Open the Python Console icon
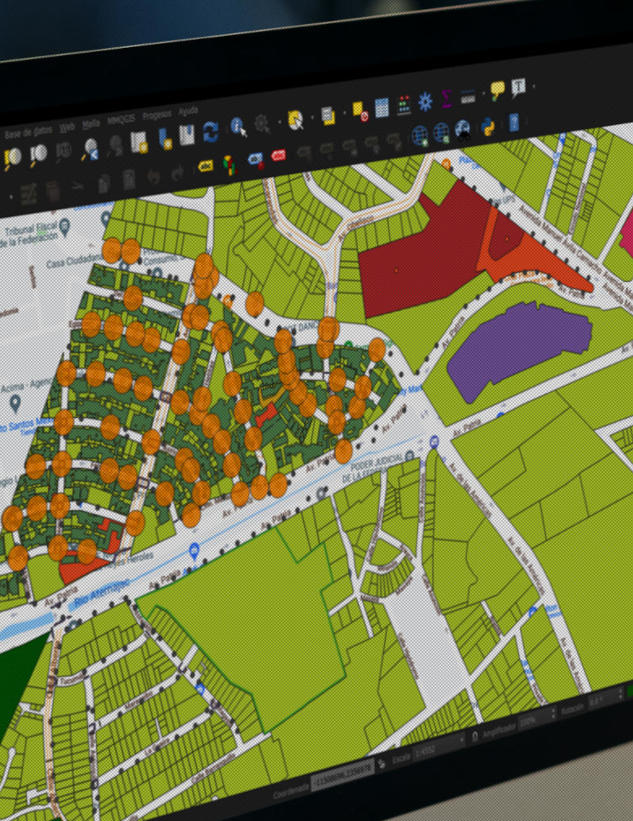 tap(487, 126)
